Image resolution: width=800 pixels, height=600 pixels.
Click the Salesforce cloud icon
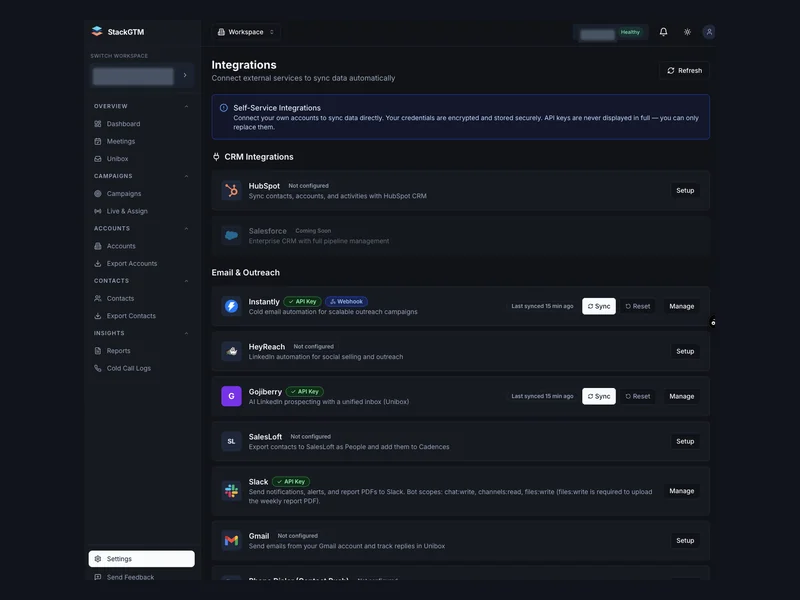[x=232, y=235]
